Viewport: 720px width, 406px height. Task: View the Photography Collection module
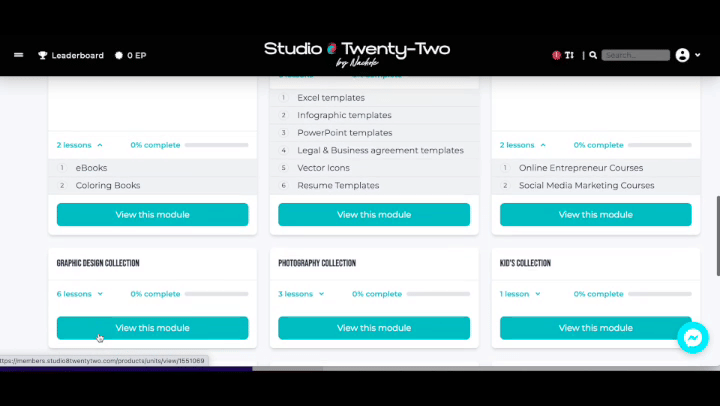373,327
